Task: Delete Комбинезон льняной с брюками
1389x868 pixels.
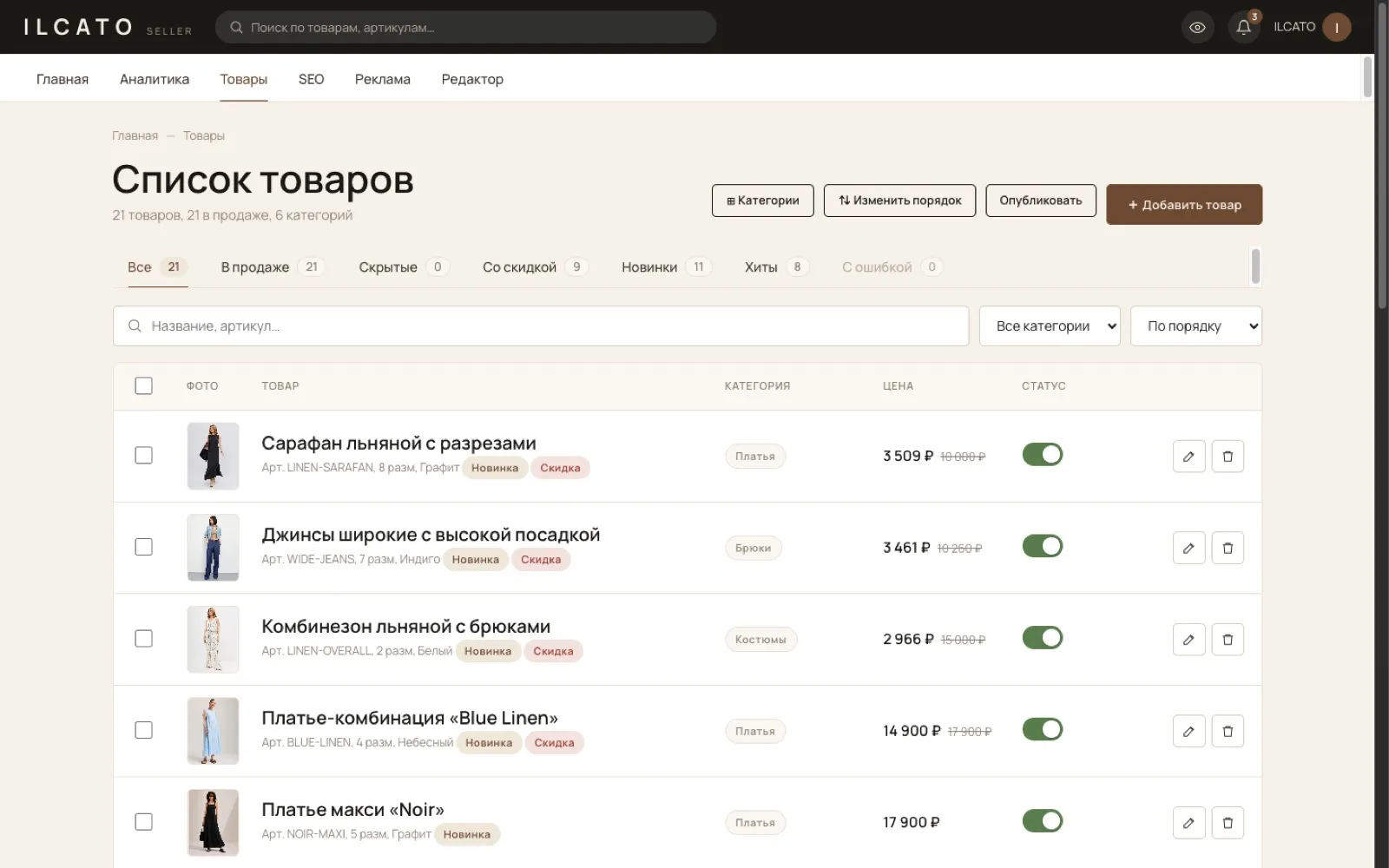Action: (x=1228, y=640)
